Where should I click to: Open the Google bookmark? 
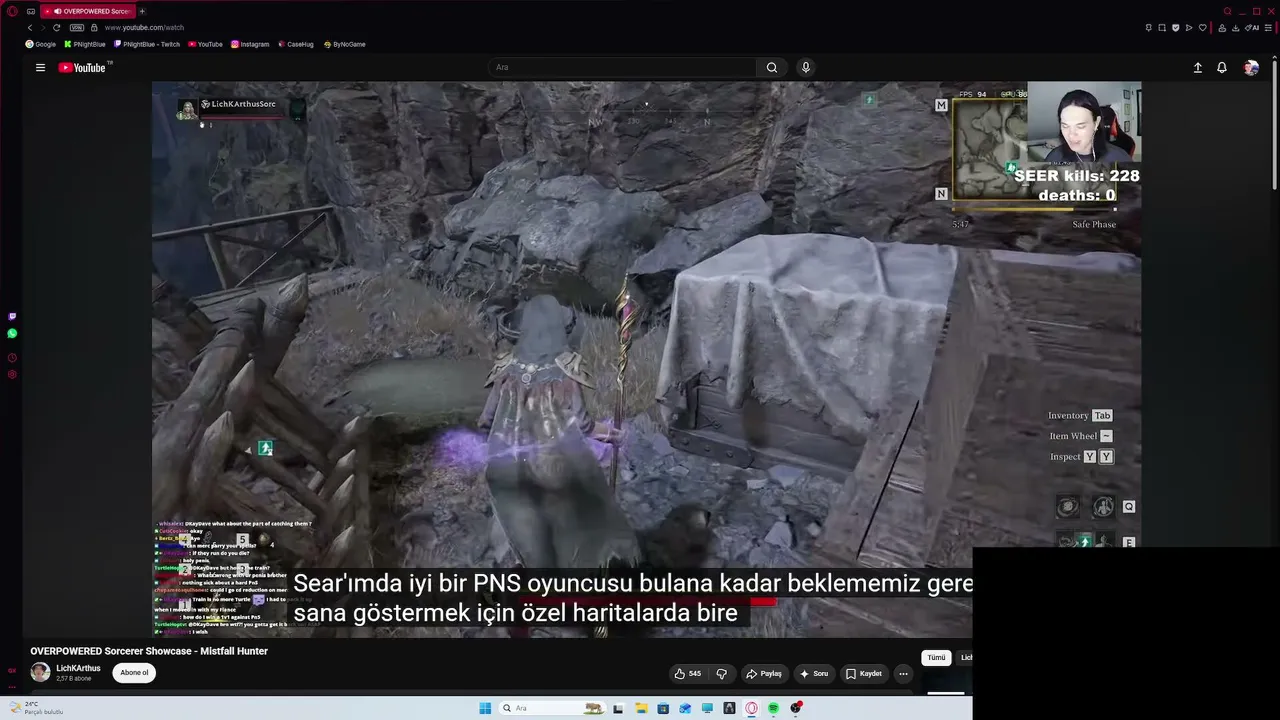coord(41,44)
